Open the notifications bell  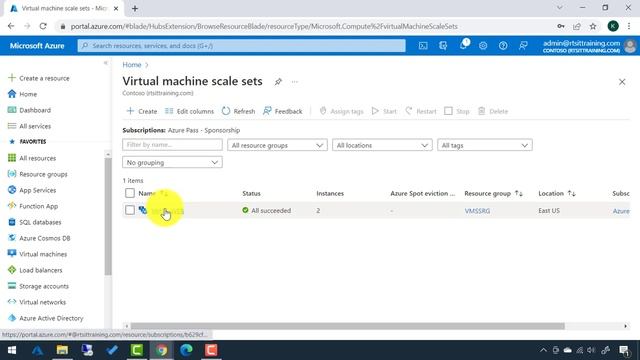[x=463, y=45]
